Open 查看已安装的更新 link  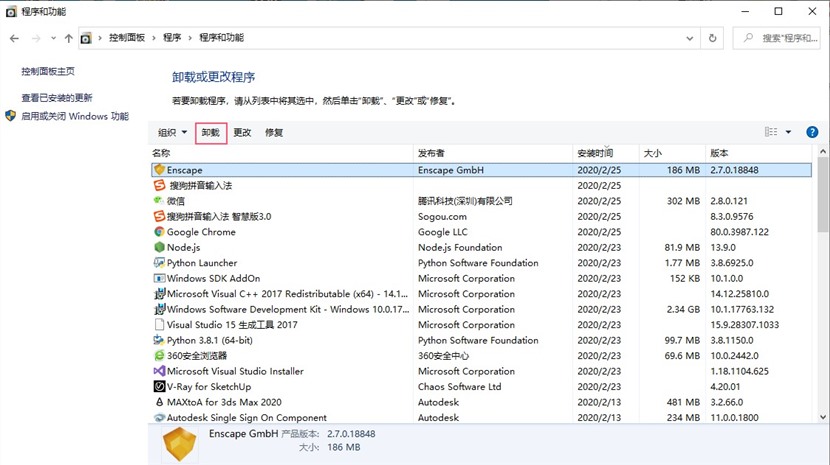click(x=57, y=97)
